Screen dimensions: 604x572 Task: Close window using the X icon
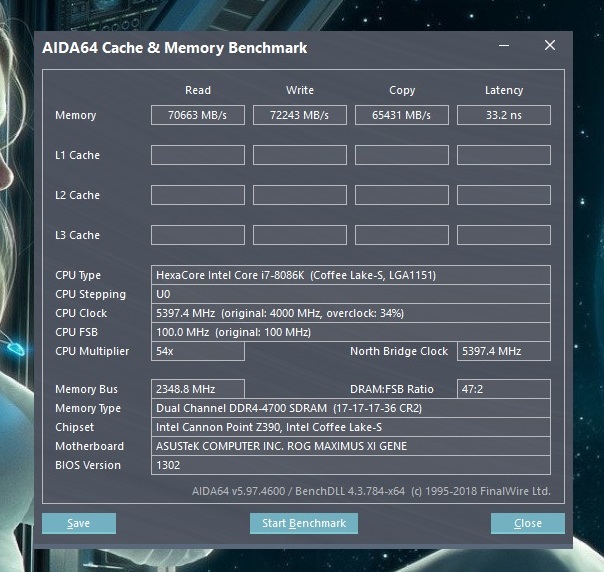[550, 45]
